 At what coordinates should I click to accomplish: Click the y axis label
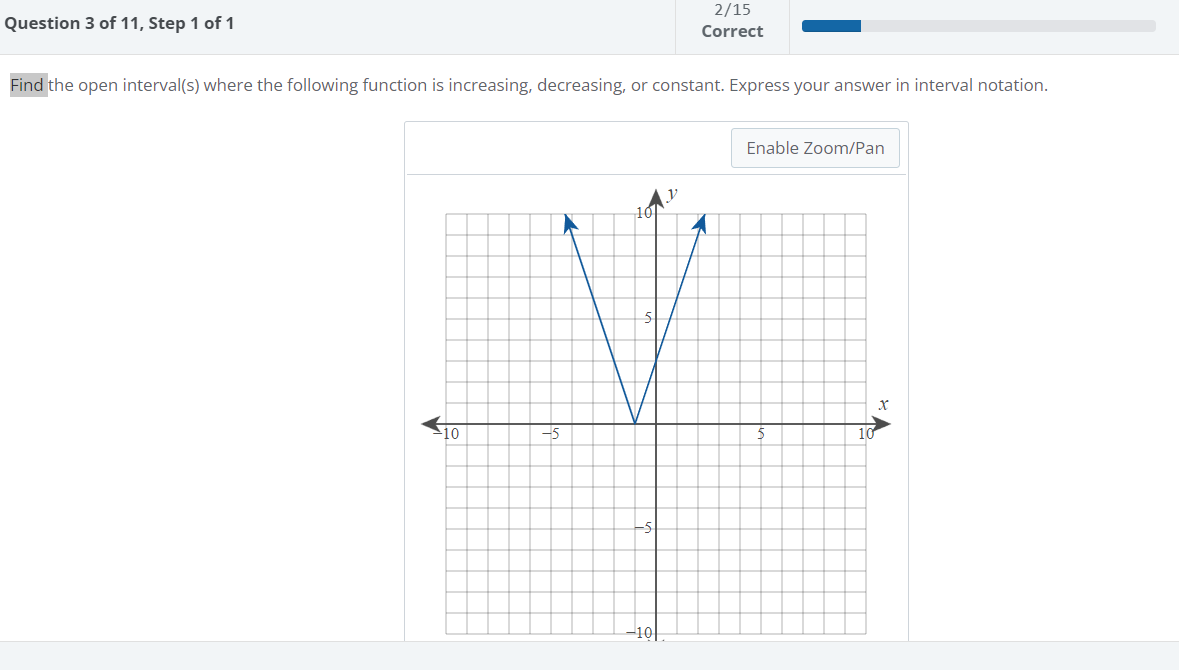coord(670,193)
